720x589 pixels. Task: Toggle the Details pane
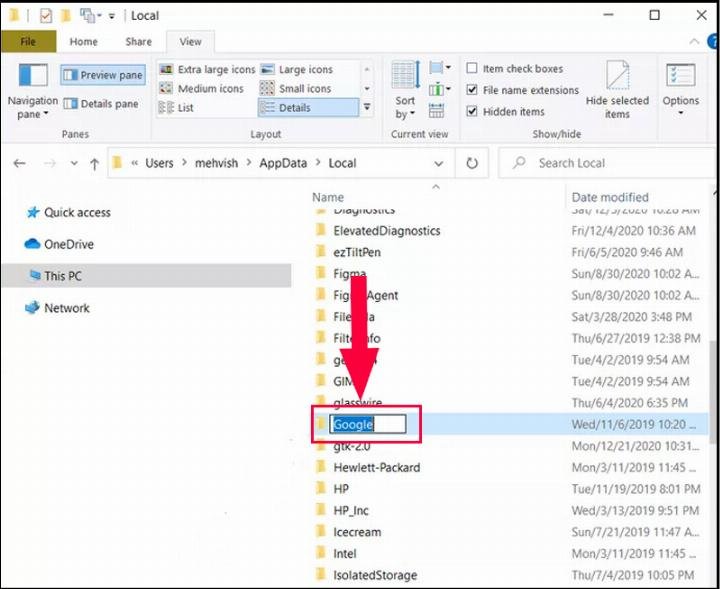101,104
